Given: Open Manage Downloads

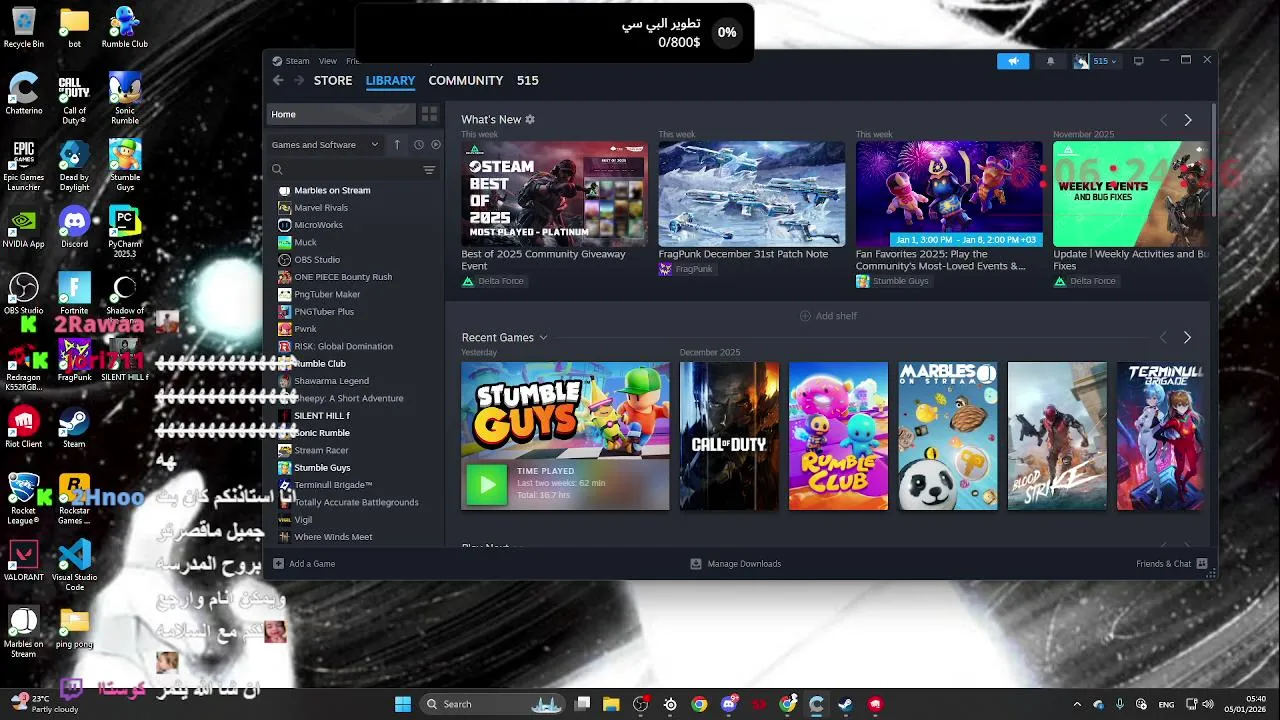Looking at the screenshot, I should click(x=735, y=564).
